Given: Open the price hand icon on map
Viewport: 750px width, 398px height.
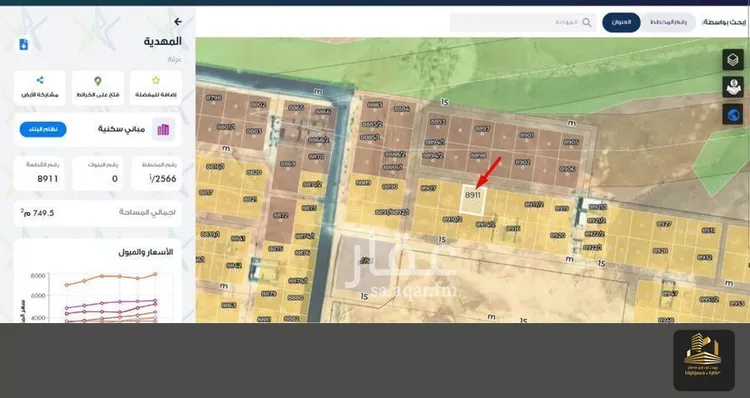Looking at the screenshot, I should tap(732, 87).
